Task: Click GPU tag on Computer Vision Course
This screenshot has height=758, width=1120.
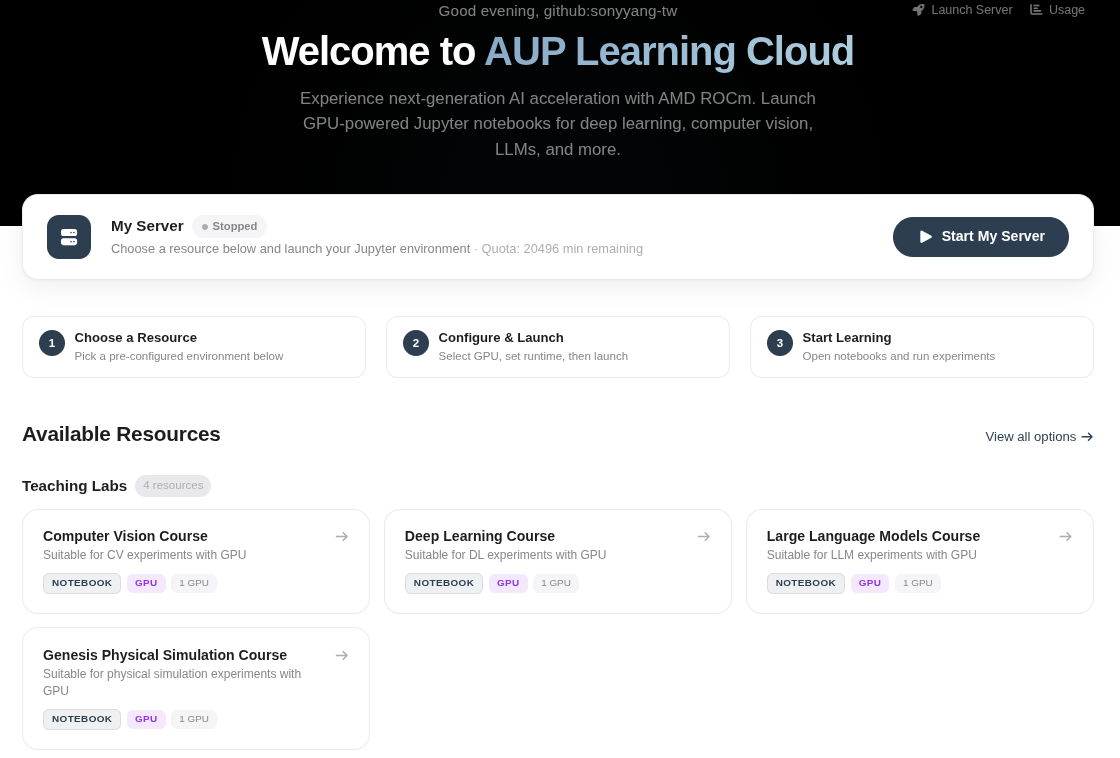Action: (146, 583)
